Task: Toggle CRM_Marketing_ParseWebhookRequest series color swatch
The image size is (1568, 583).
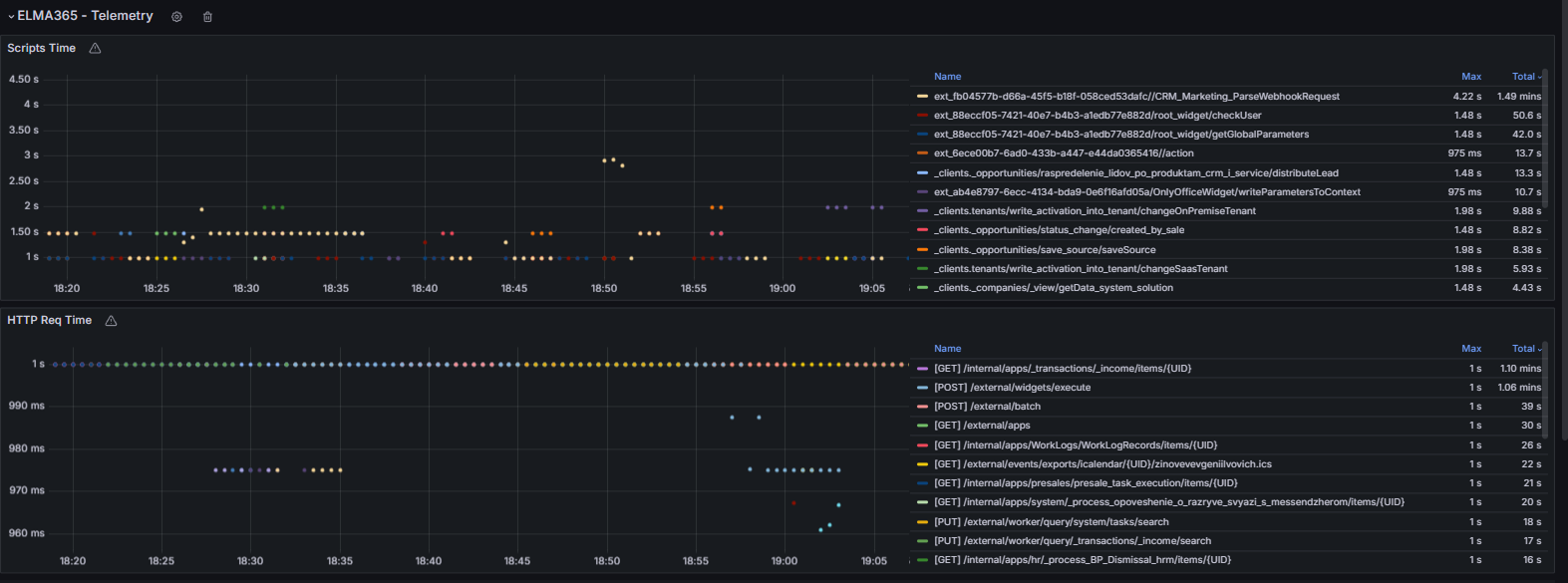Action: [922, 97]
